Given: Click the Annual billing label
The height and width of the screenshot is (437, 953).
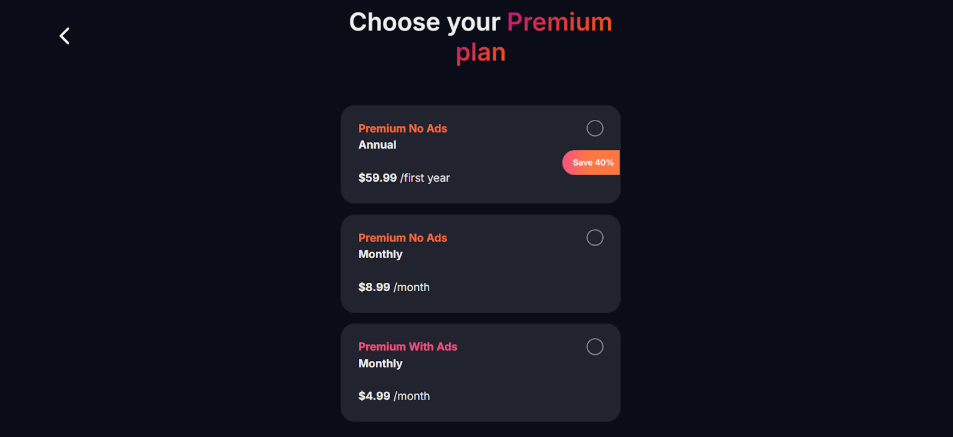Looking at the screenshot, I should pyautogui.click(x=377, y=145).
